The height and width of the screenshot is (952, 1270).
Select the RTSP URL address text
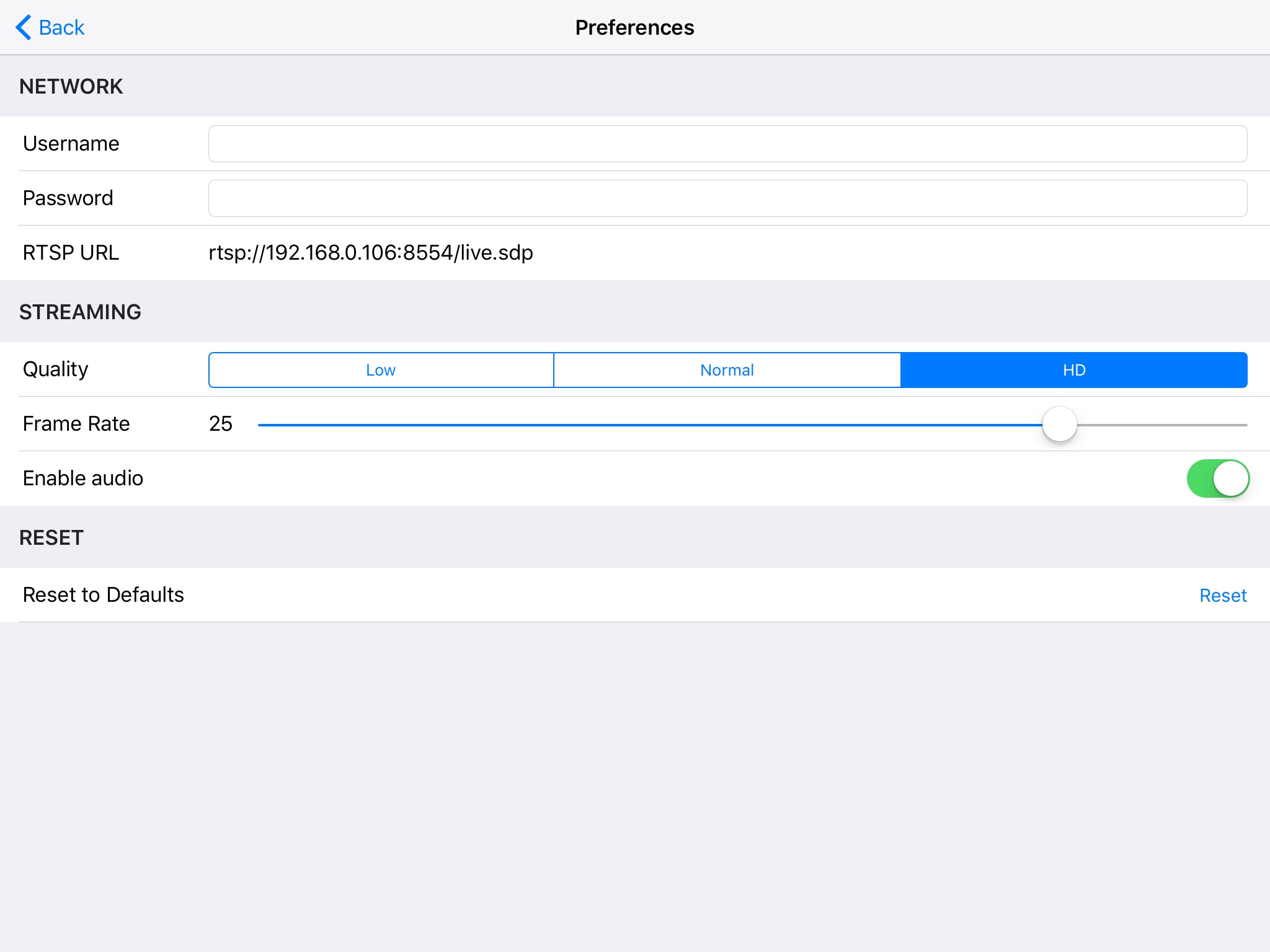370,253
